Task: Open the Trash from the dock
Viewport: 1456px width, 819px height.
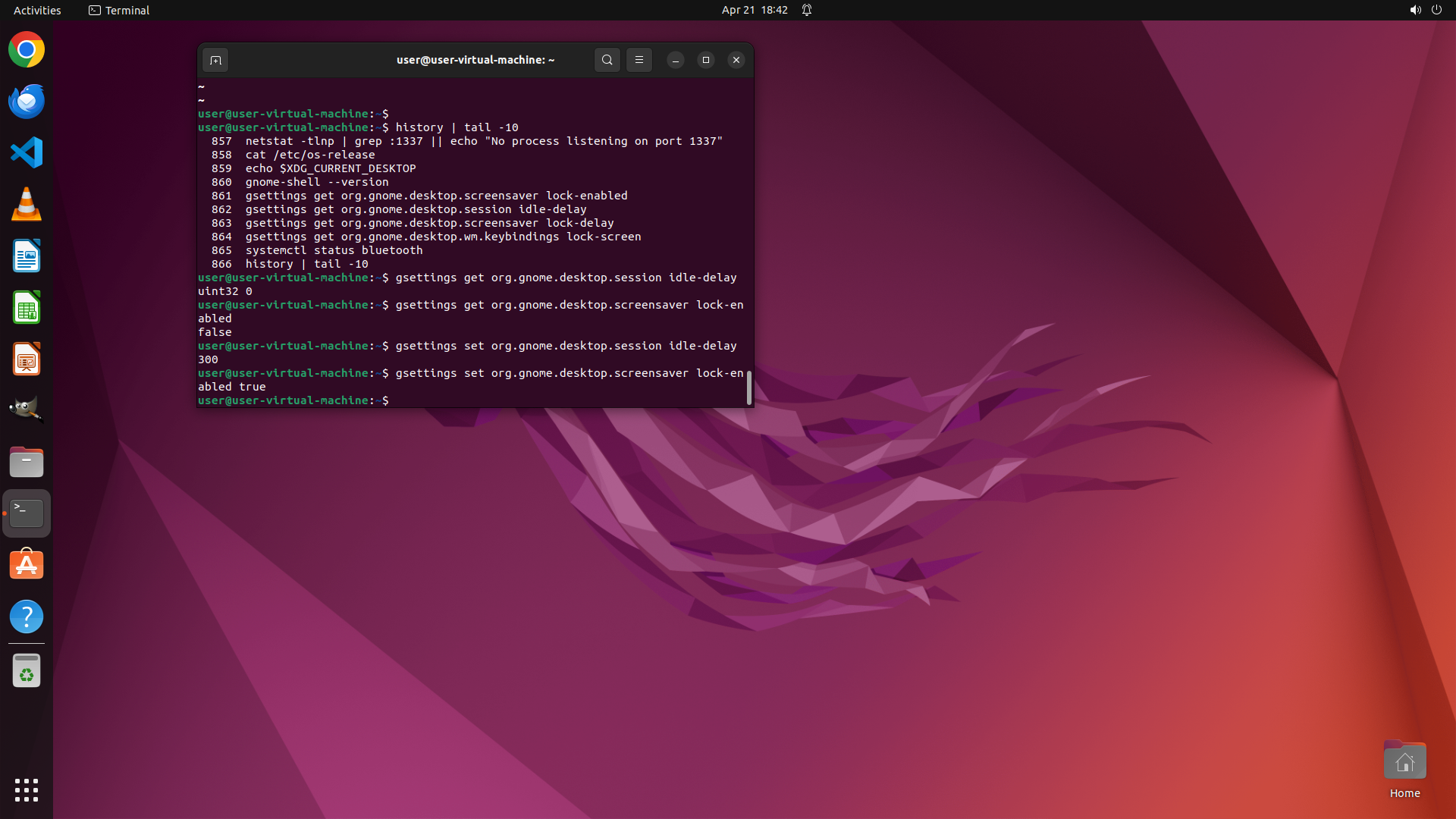Action: point(27,671)
